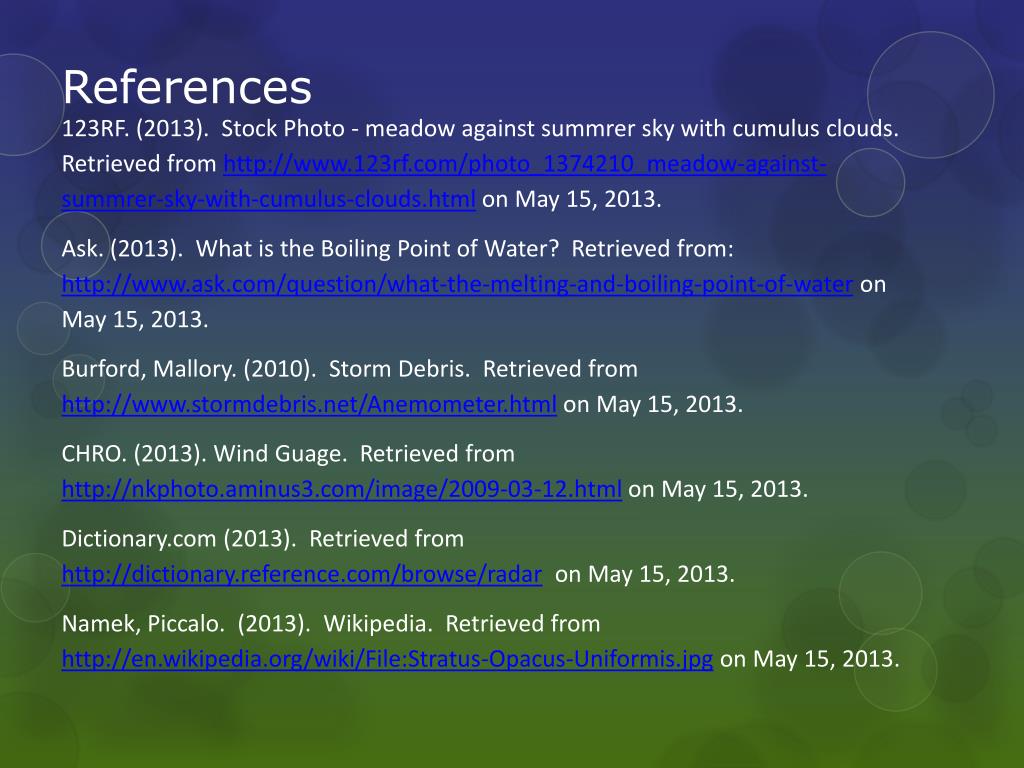Select the 'Dictionary.com (2013). Retrieved from' text

[x=263, y=539]
